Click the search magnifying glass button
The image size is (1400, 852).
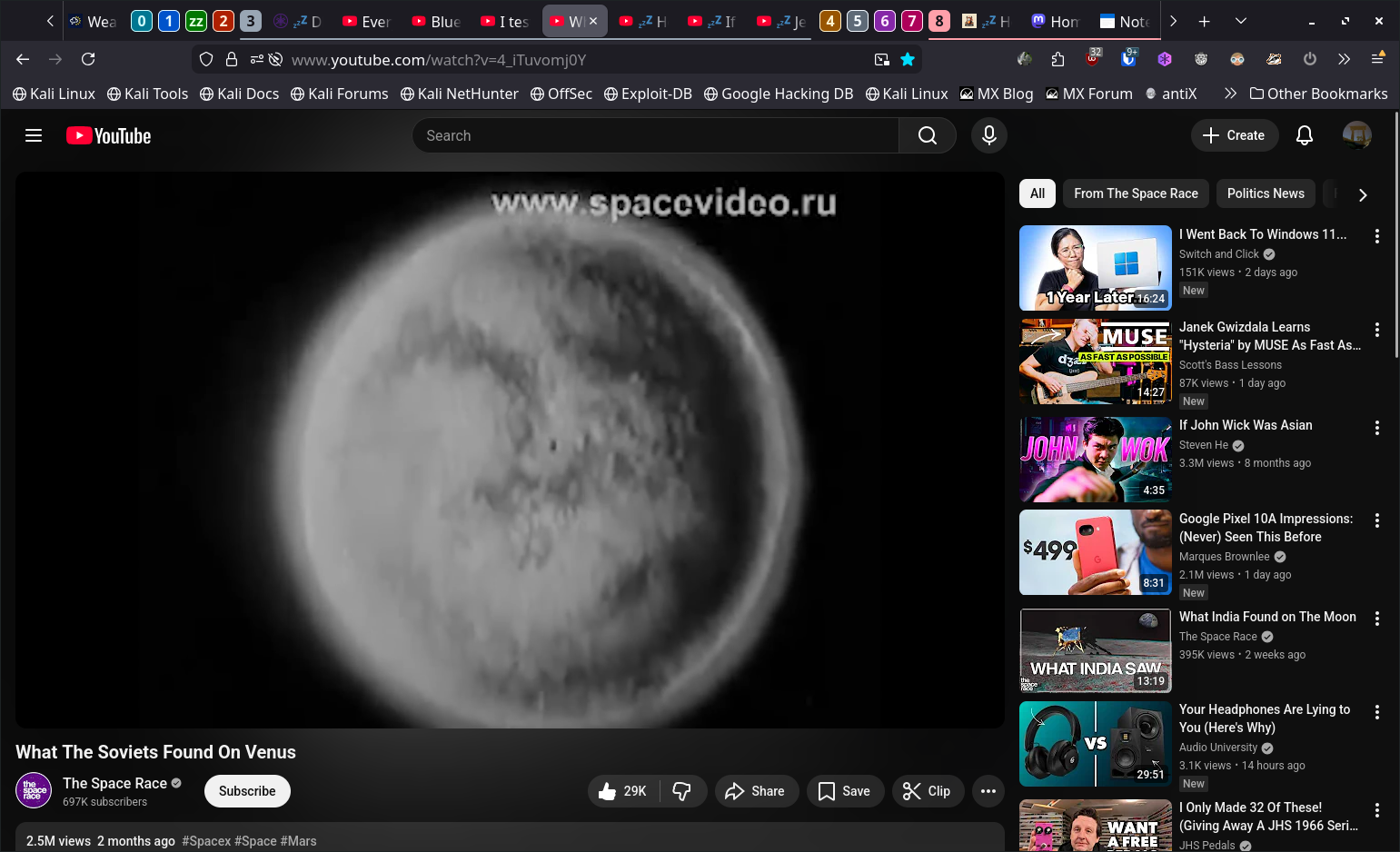point(927,135)
